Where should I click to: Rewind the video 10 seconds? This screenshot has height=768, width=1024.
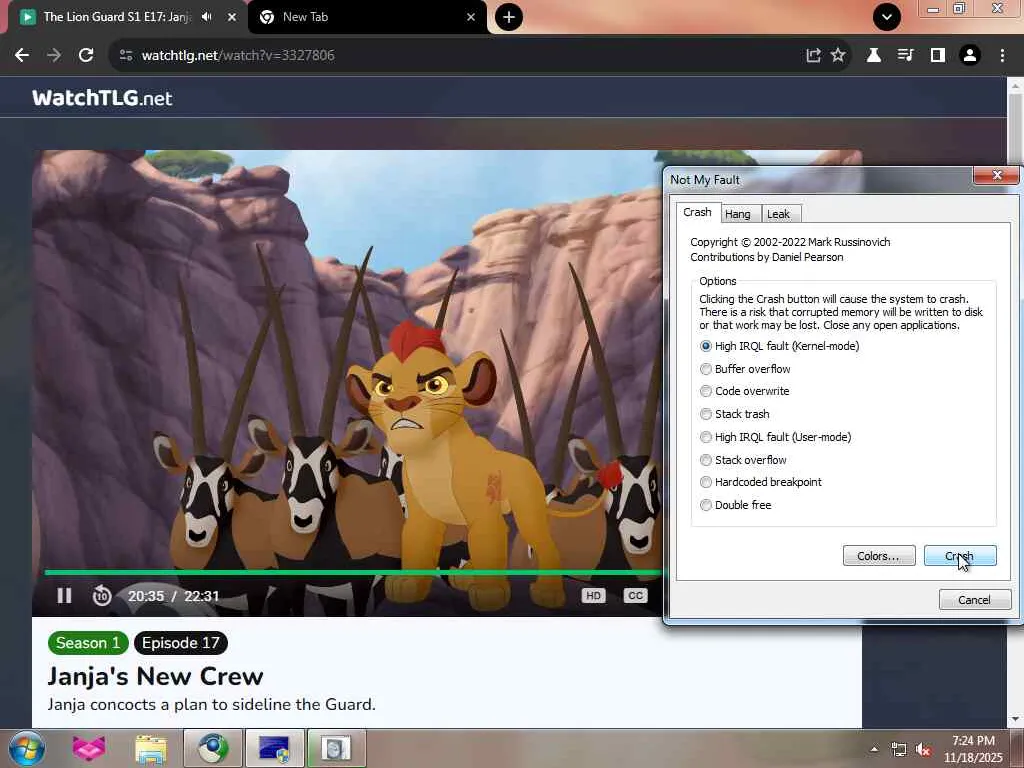pyautogui.click(x=102, y=596)
